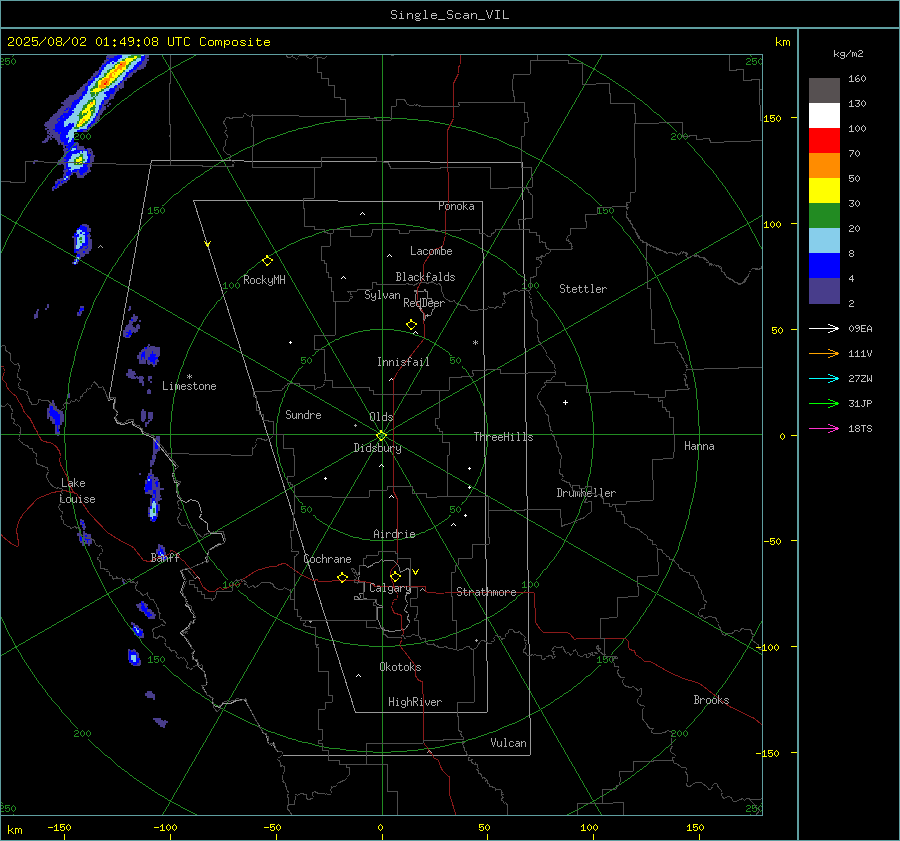
Task: Click the Lacombe label
Action: 431,251
